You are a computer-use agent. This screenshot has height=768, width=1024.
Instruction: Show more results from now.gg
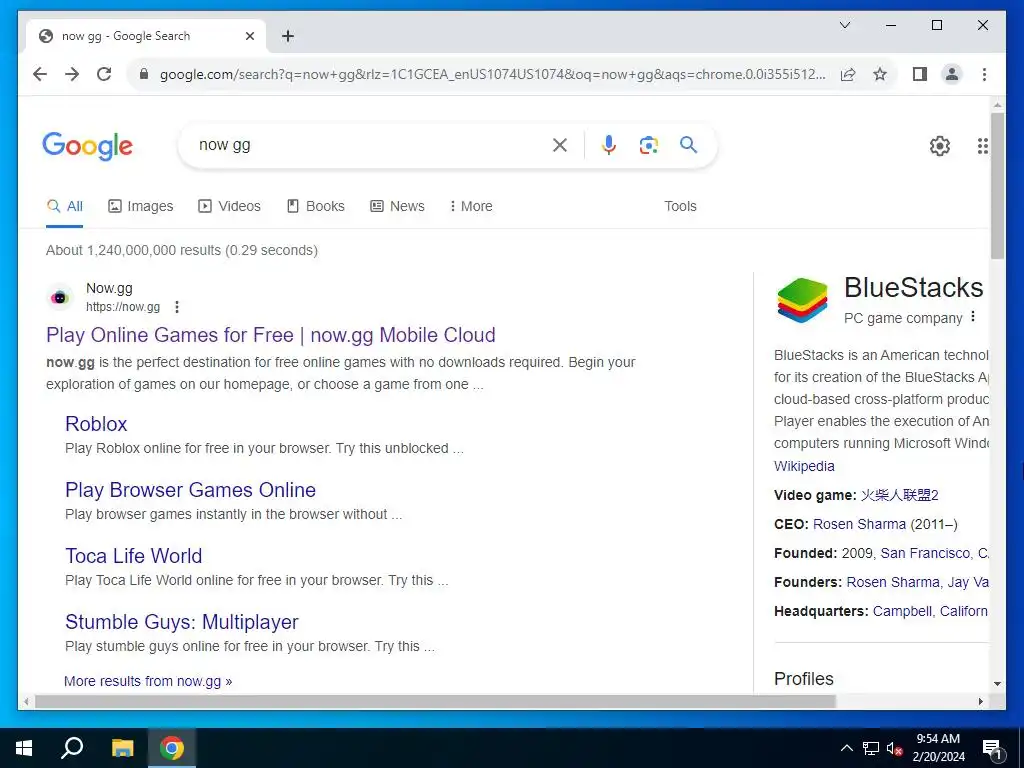(x=148, y=681)
